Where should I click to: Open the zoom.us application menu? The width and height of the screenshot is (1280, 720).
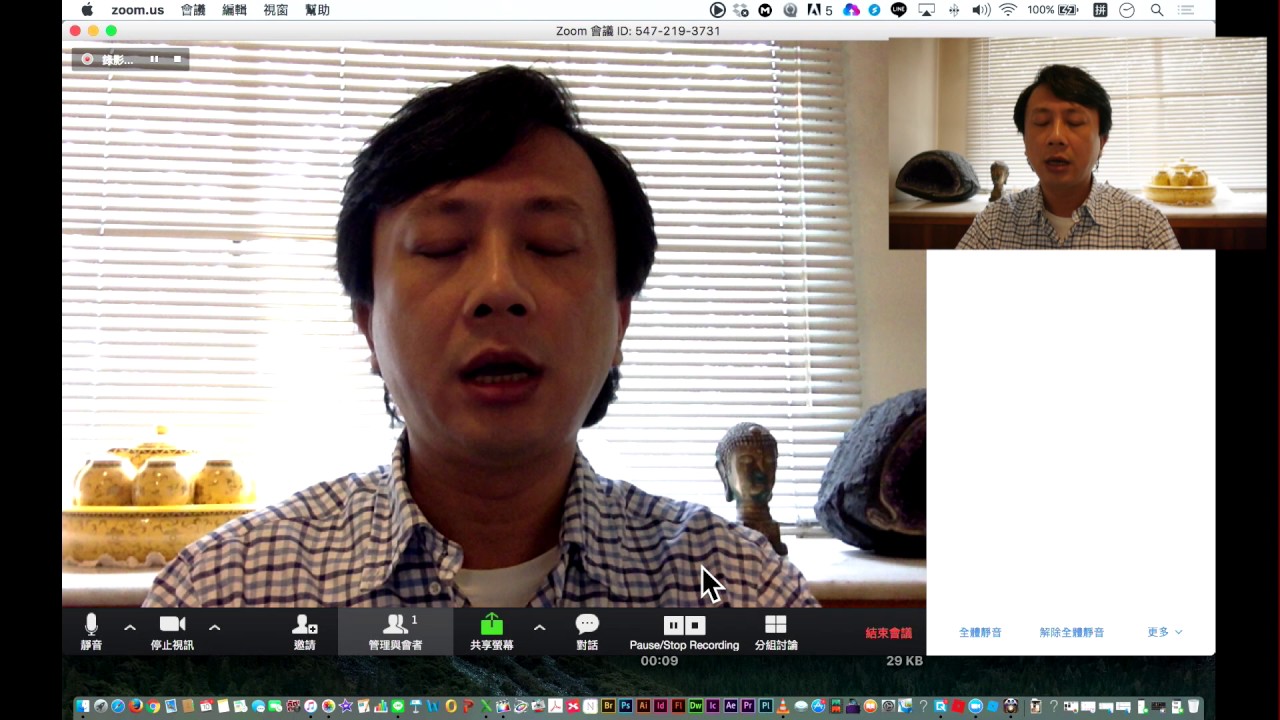pos(137,10)
